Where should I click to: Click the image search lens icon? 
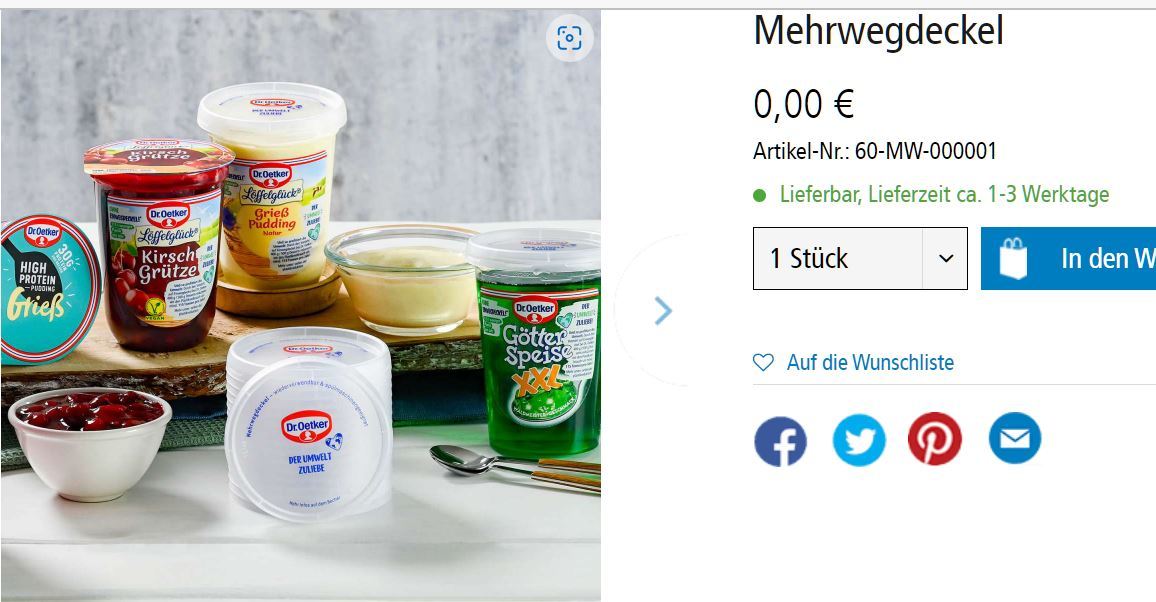click(569, 38)
